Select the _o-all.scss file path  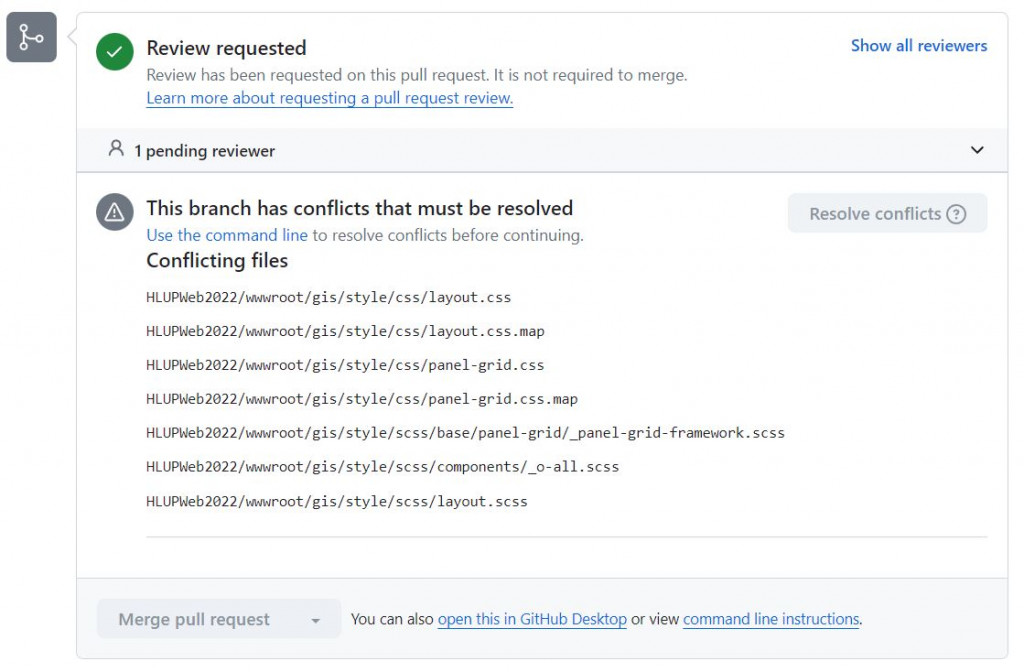382,467
